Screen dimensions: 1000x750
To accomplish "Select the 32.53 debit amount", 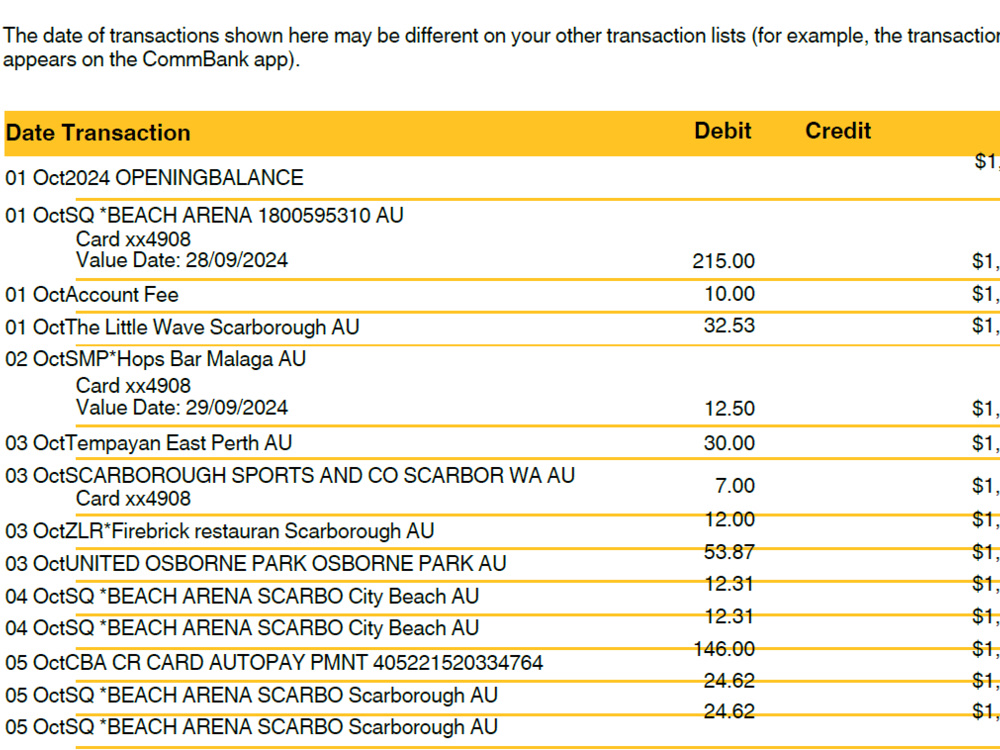I will coord(730,326).
